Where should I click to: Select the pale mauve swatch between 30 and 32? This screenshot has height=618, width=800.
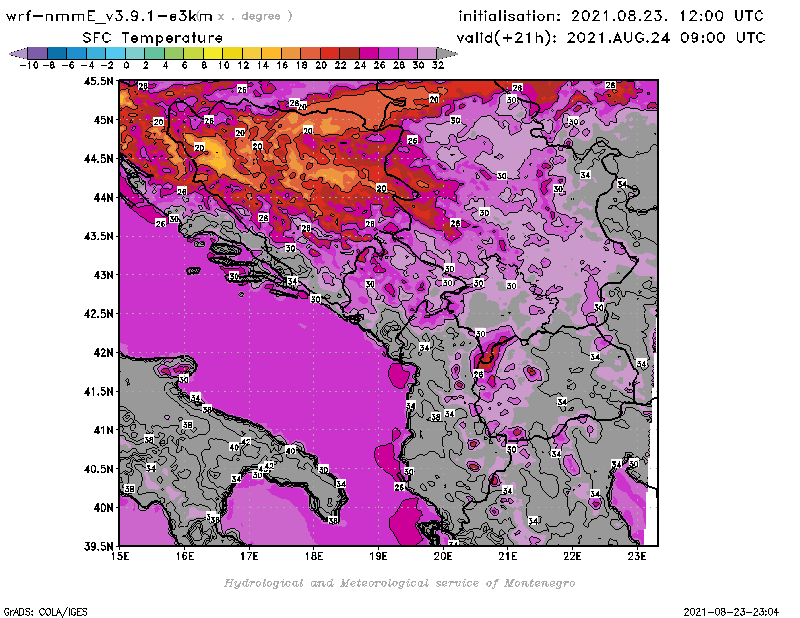[x=427, y=53]
